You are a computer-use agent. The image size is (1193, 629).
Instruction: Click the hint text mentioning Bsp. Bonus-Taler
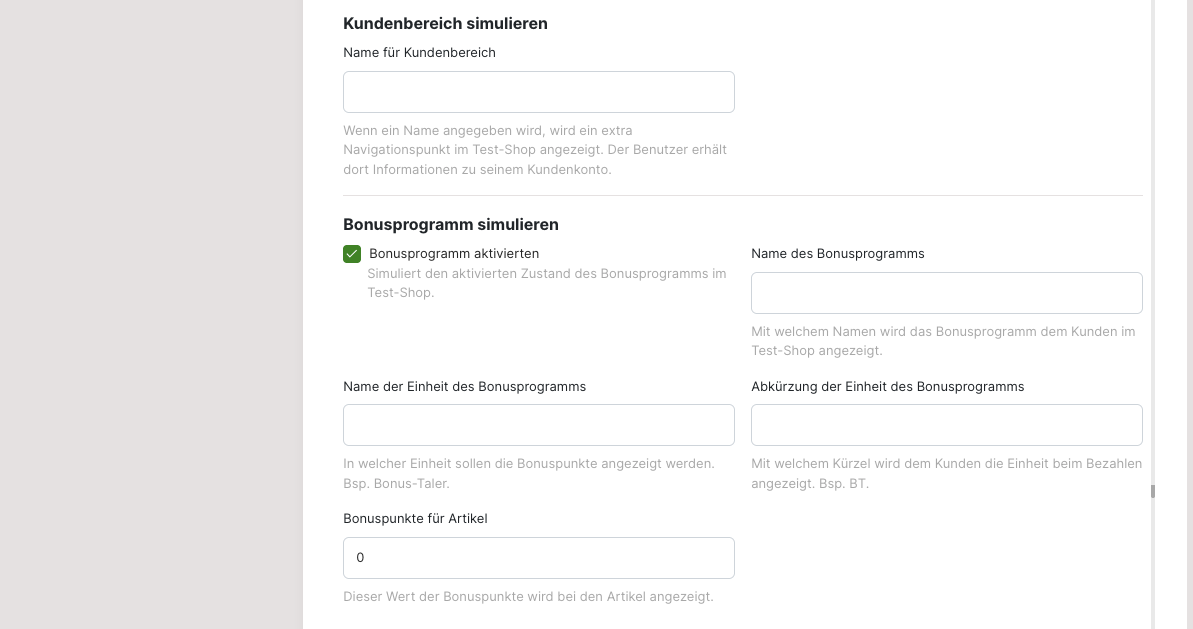[528, 473]
